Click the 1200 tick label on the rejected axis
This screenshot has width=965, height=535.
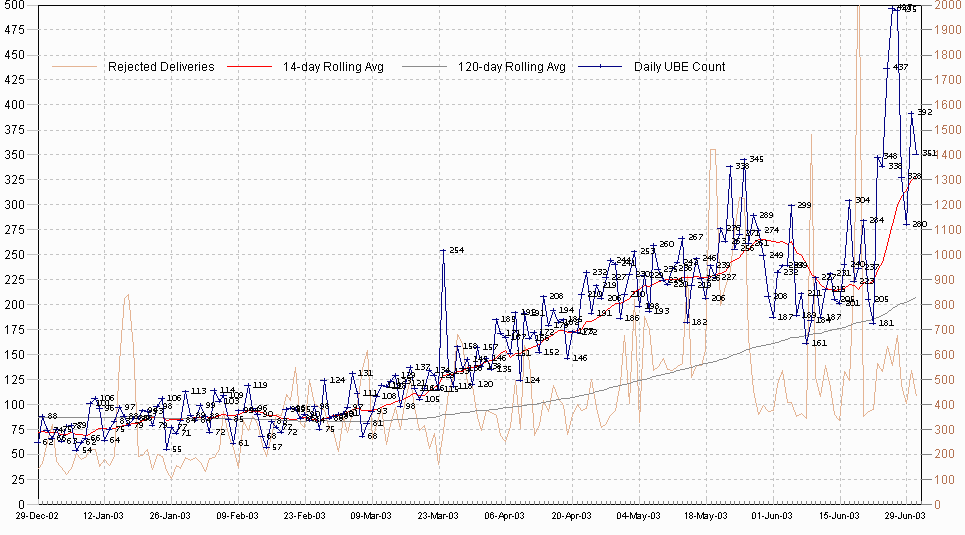(x=948, y=204)
